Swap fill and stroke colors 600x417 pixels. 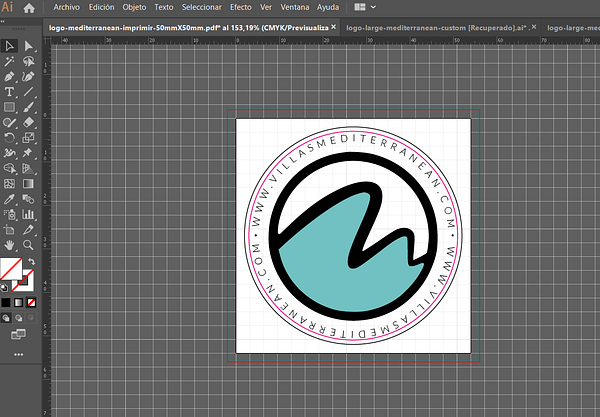[30, 262]
